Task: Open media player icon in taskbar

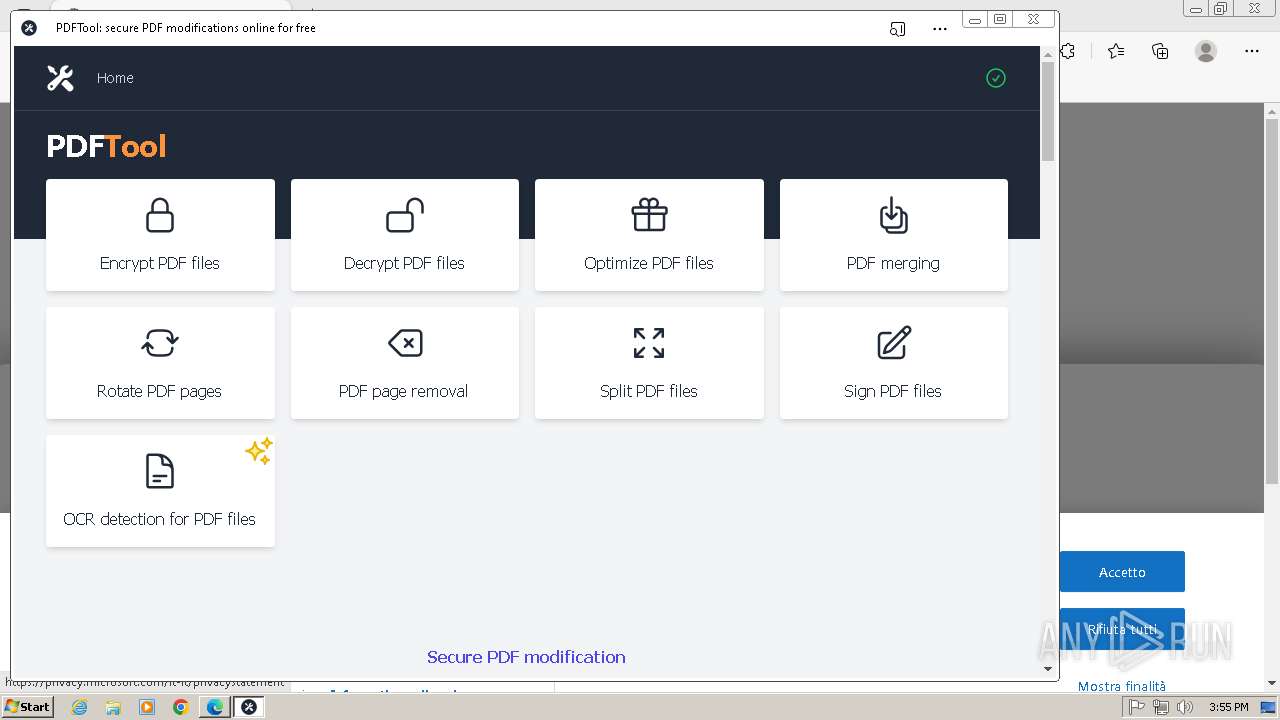Action: click(x=147, y=707)
